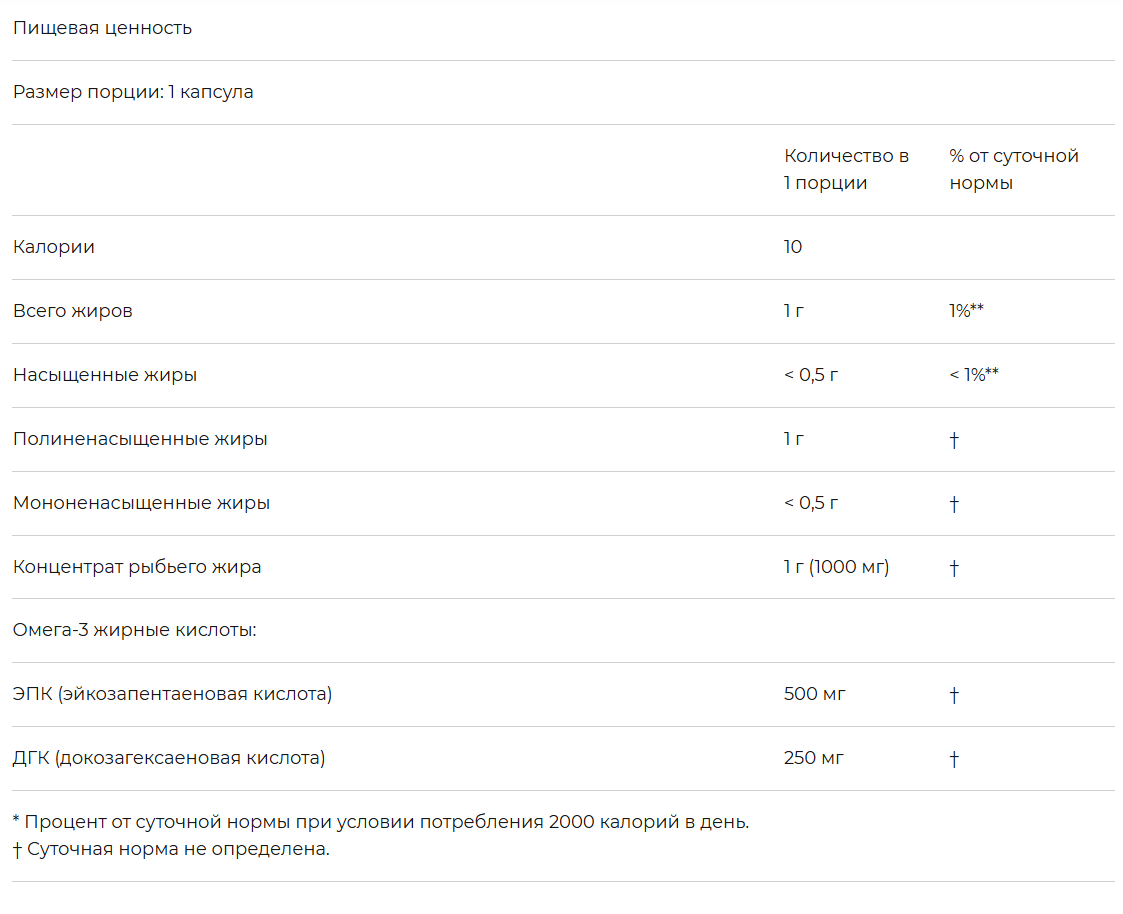Image resolution: width=1123 pixels, height=914 pixels.
Task: Click the dagger symbol in the 'Полиненасыщенные жиры' row
Action: [954, 440]
